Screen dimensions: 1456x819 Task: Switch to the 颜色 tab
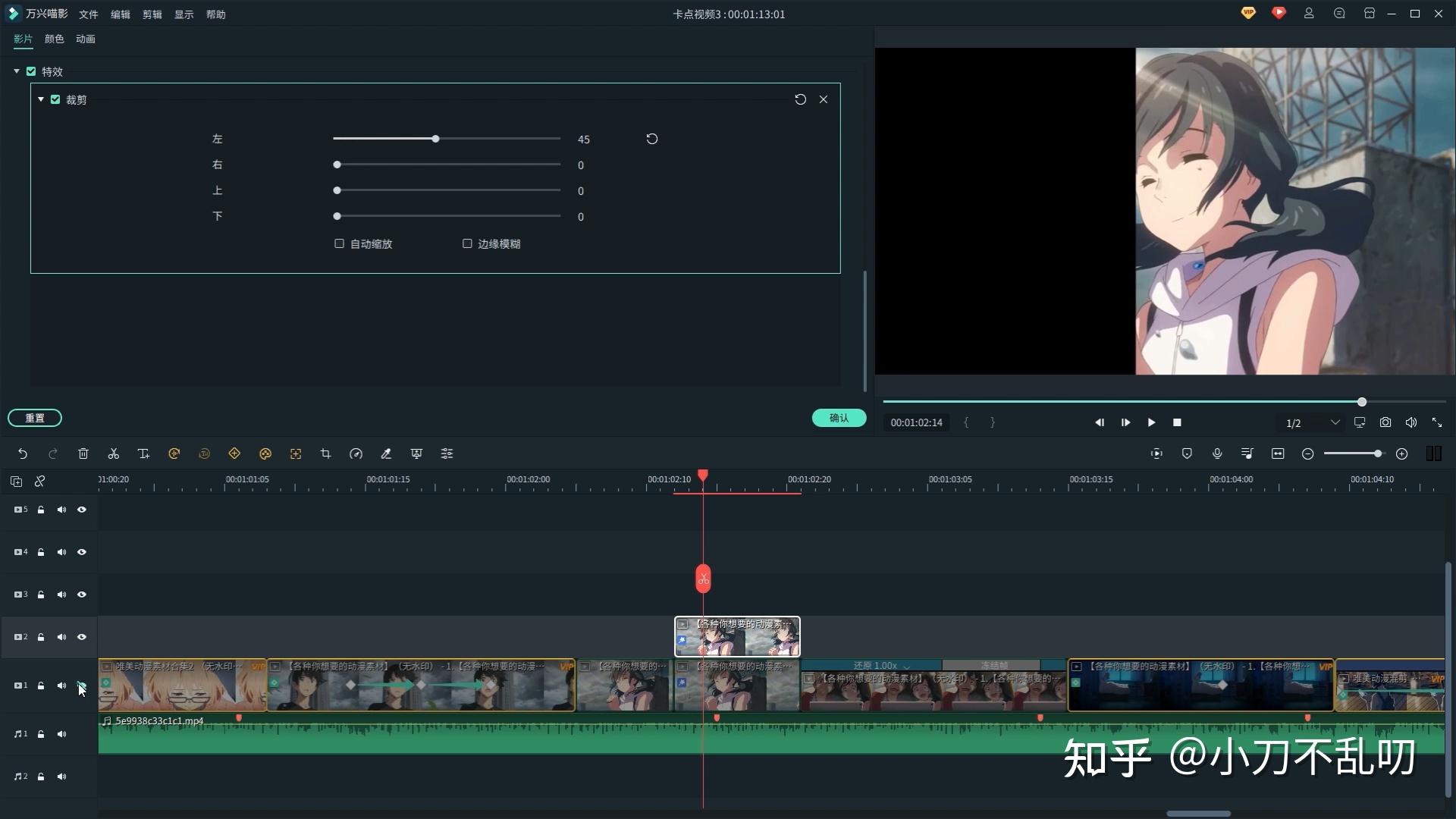point(55,39)
